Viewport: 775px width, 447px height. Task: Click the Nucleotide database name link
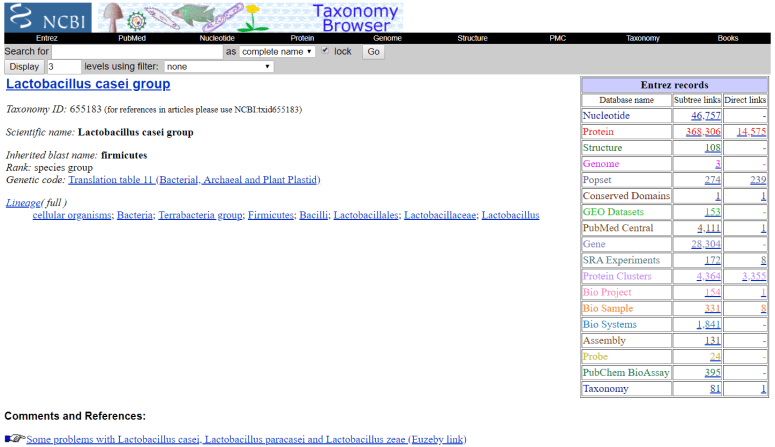click(609, 116)
